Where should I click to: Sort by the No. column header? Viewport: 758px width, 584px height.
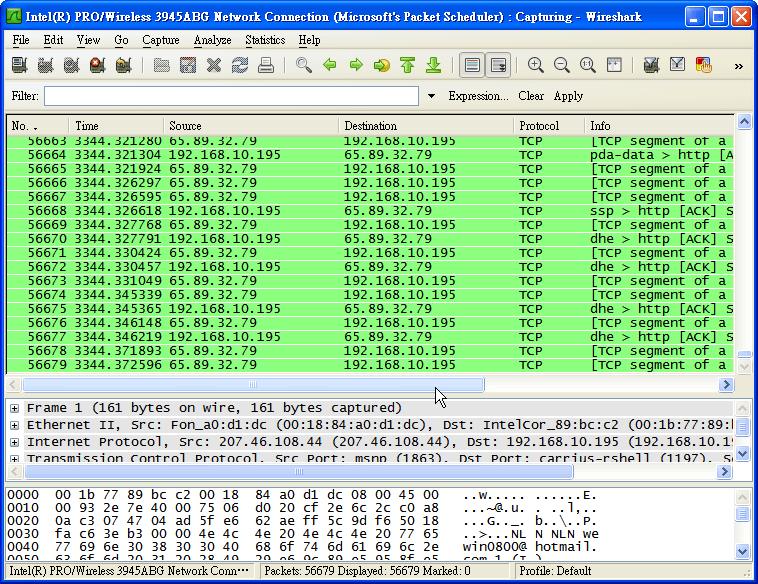(38, 126)
